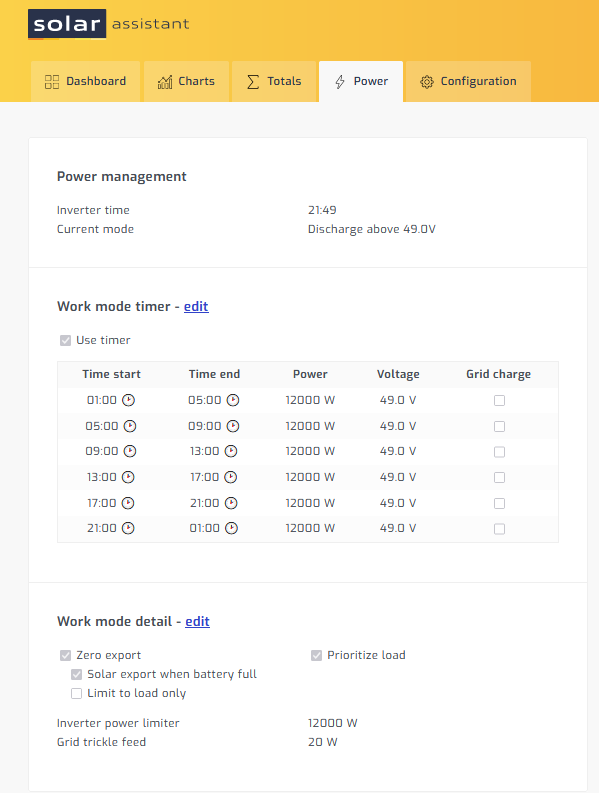Viewport: 599px width, 793px height.
Task: Toggle the Zero export checkbox
Action: point(65,655)
